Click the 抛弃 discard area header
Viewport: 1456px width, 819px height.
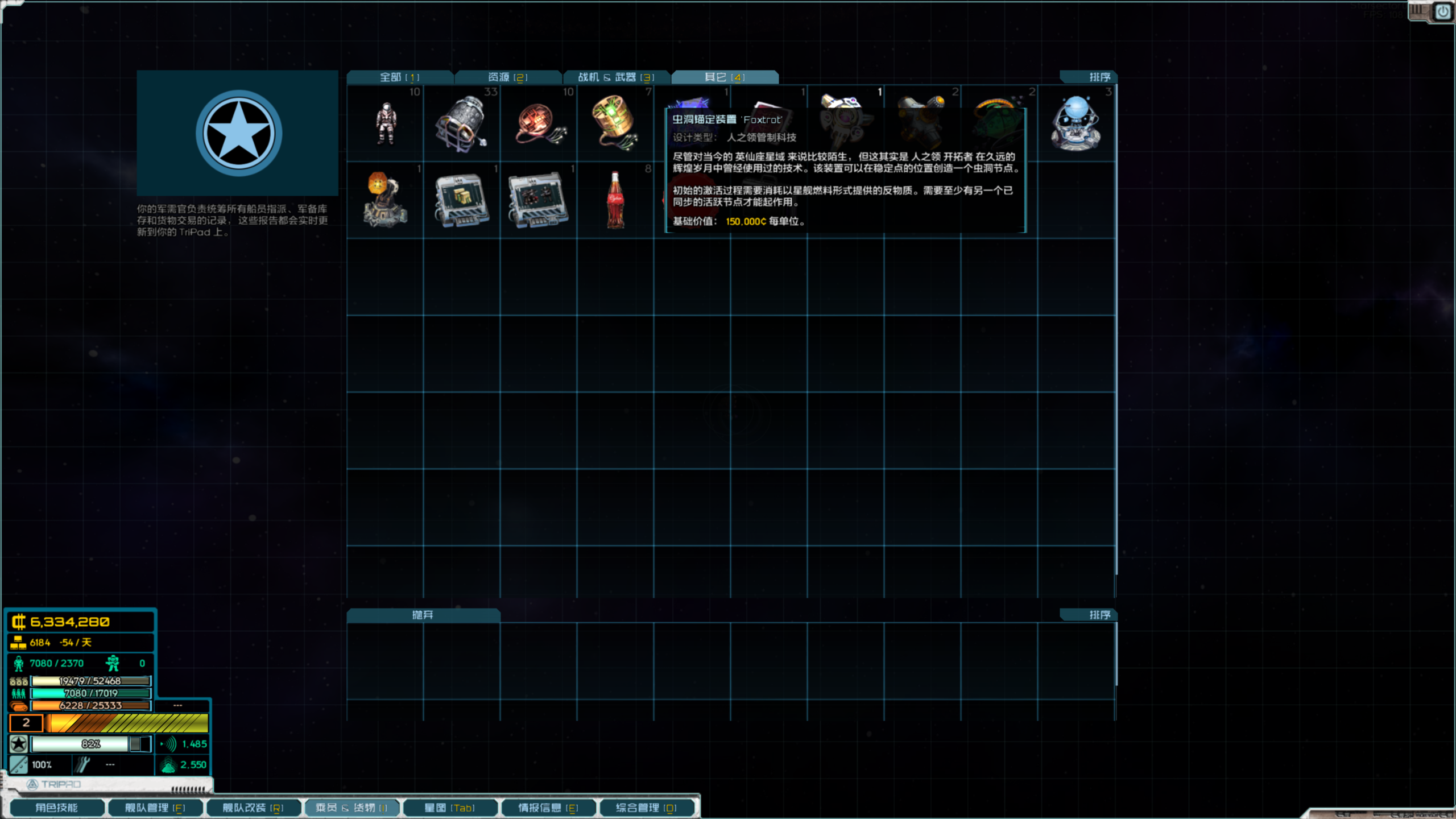click(424, 615)
